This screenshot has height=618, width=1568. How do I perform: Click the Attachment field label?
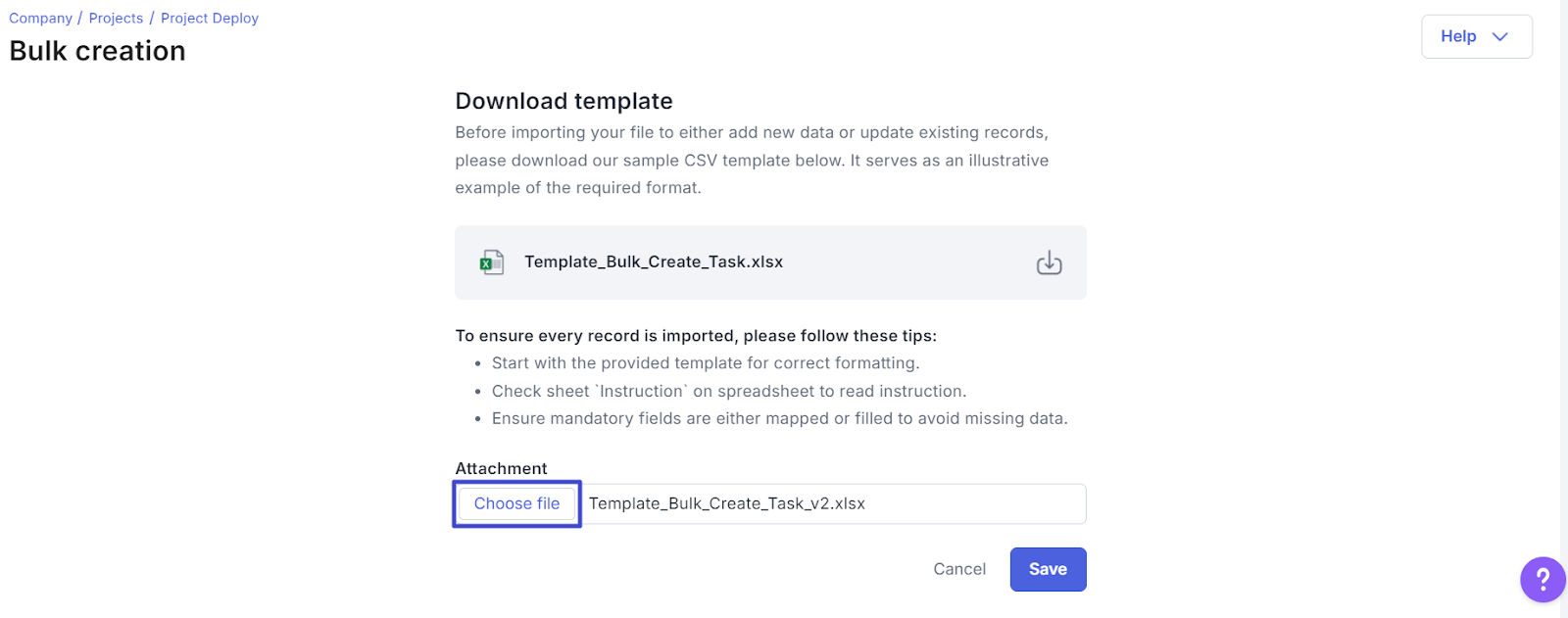point(501,468)
